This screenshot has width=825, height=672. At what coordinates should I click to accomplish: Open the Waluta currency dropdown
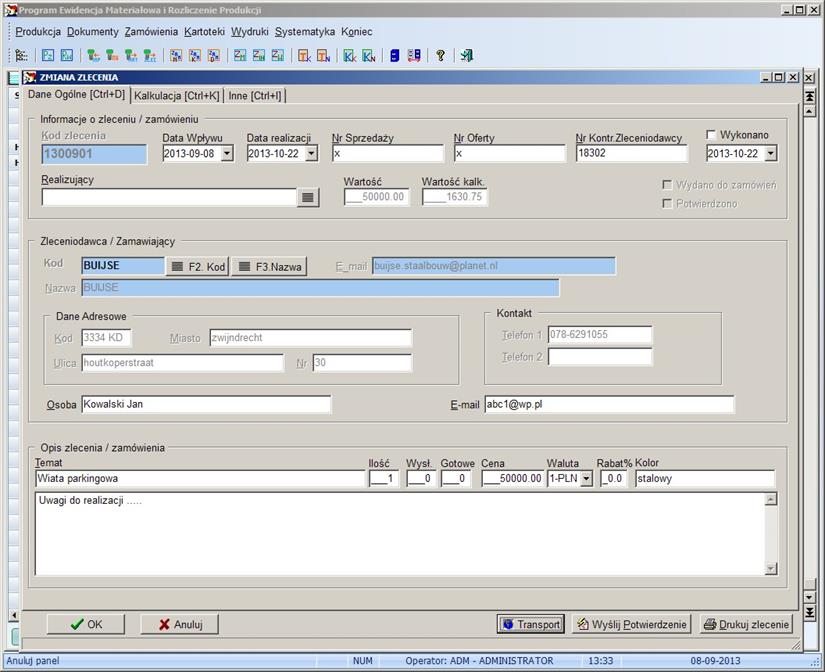(586, 479)
